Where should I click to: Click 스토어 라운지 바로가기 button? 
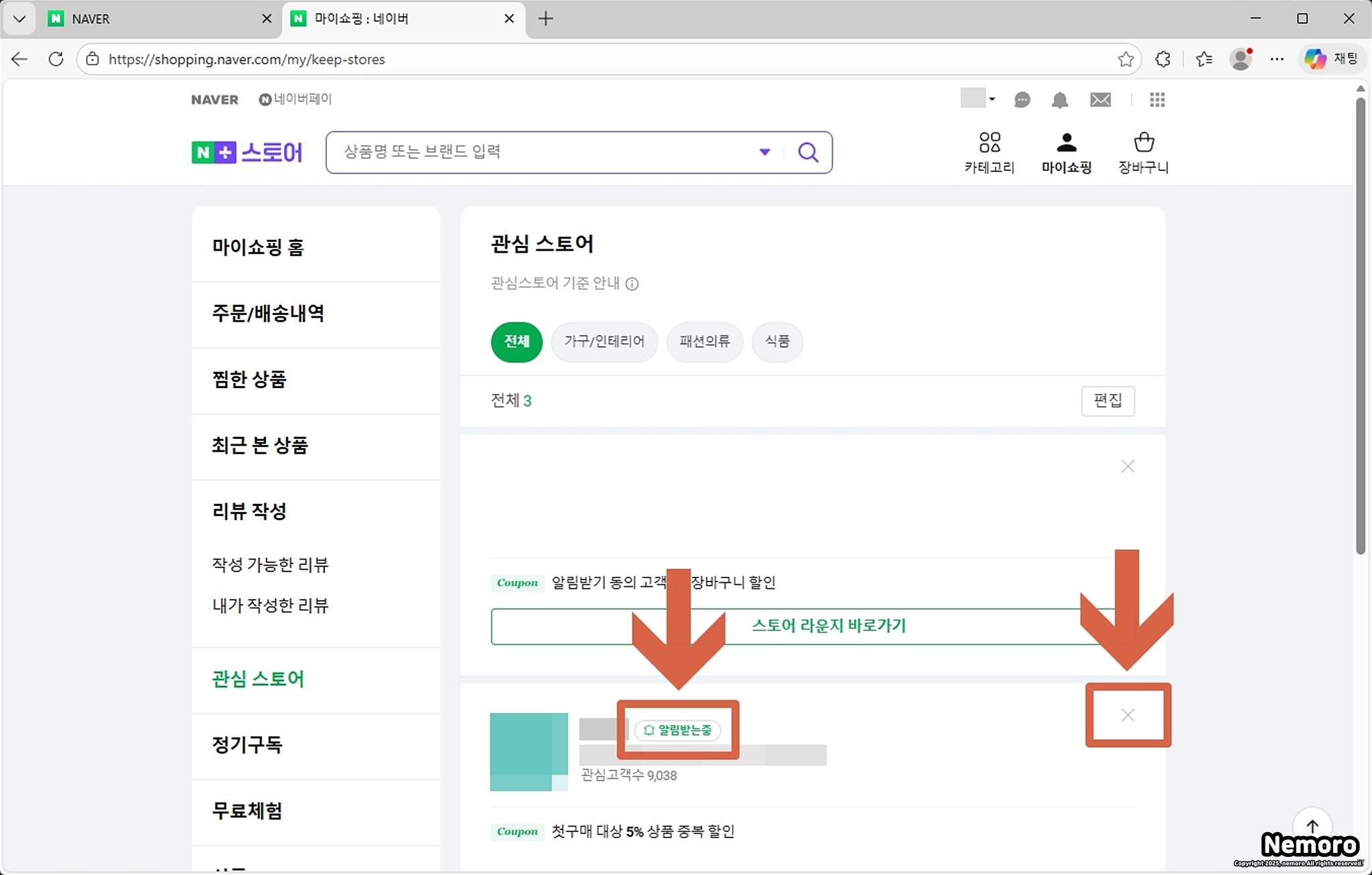coord(828,626)
